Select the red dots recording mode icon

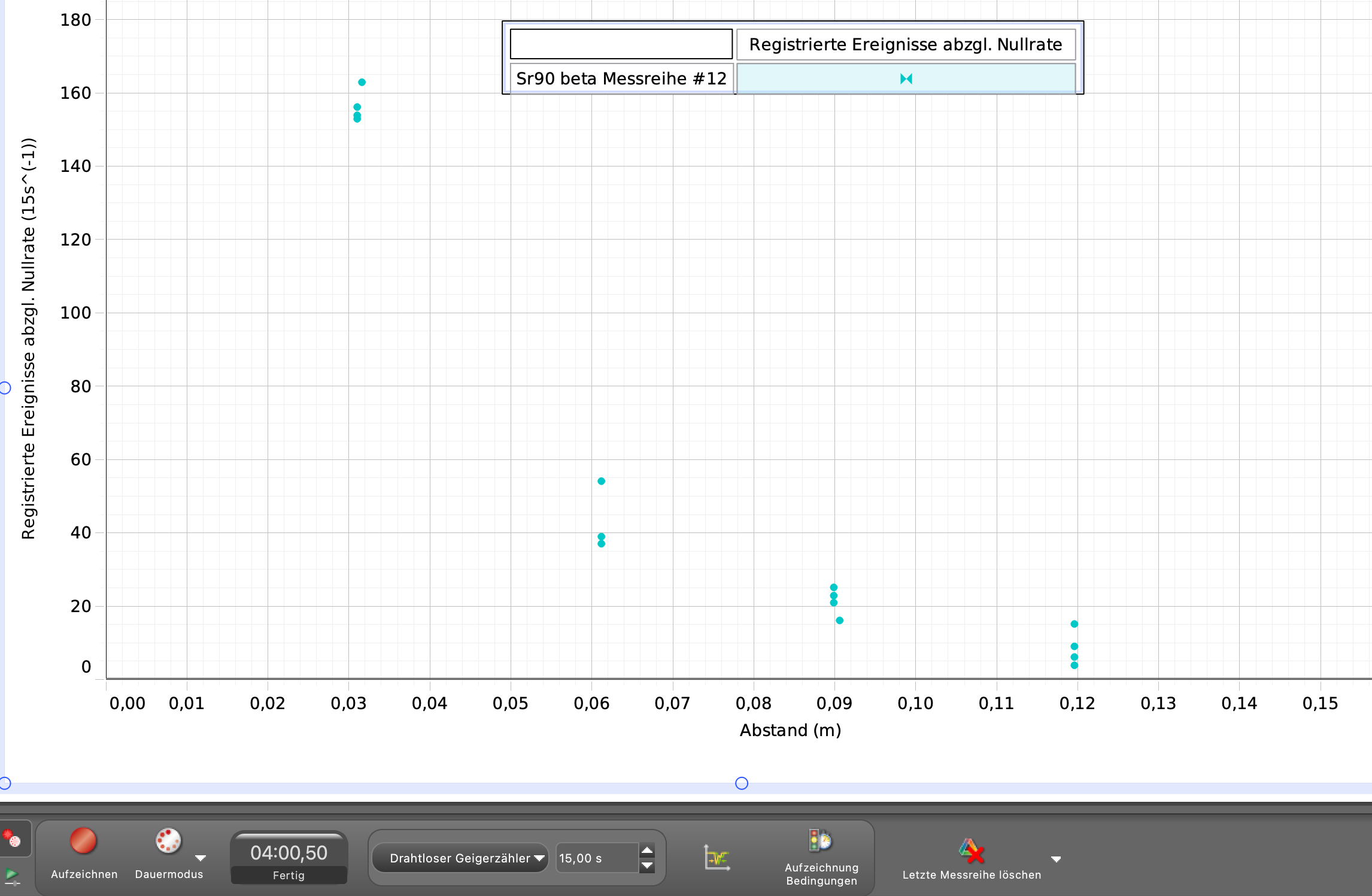coord(11,837)
